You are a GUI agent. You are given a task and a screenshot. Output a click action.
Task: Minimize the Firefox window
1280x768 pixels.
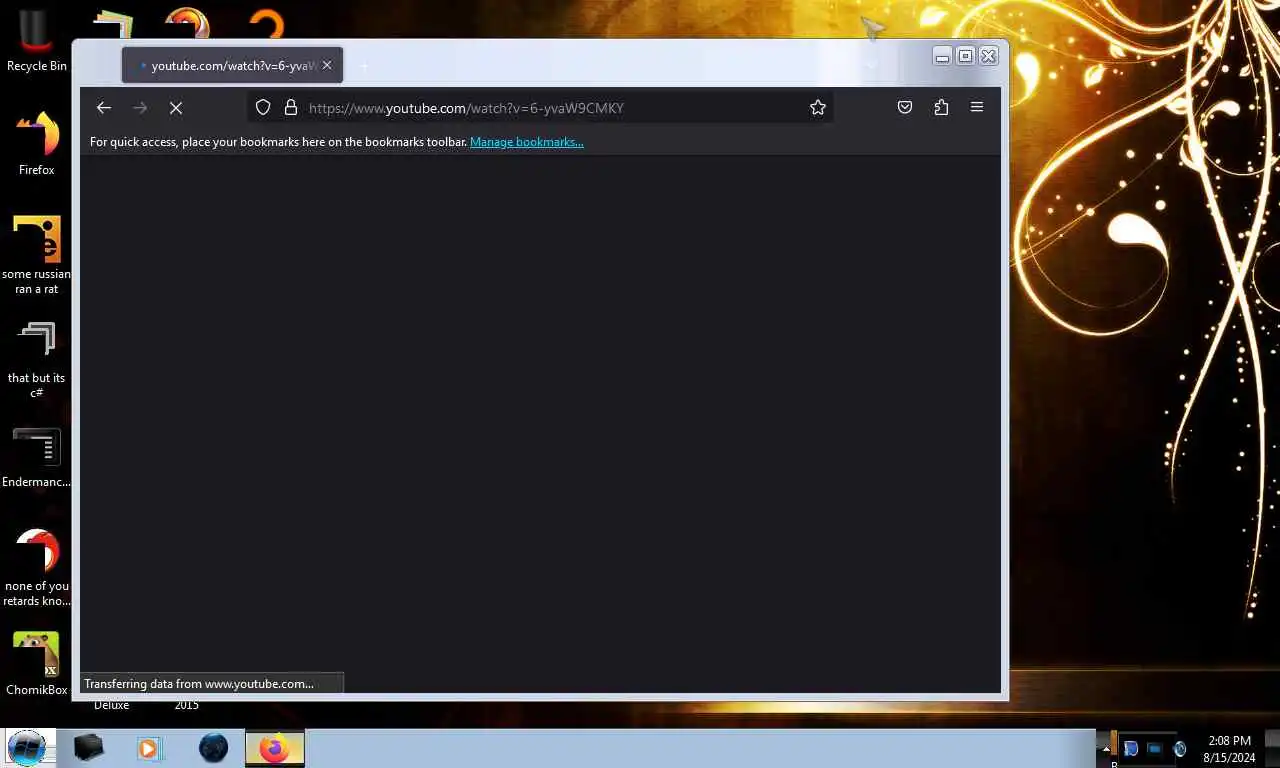(x=942, y=57)
